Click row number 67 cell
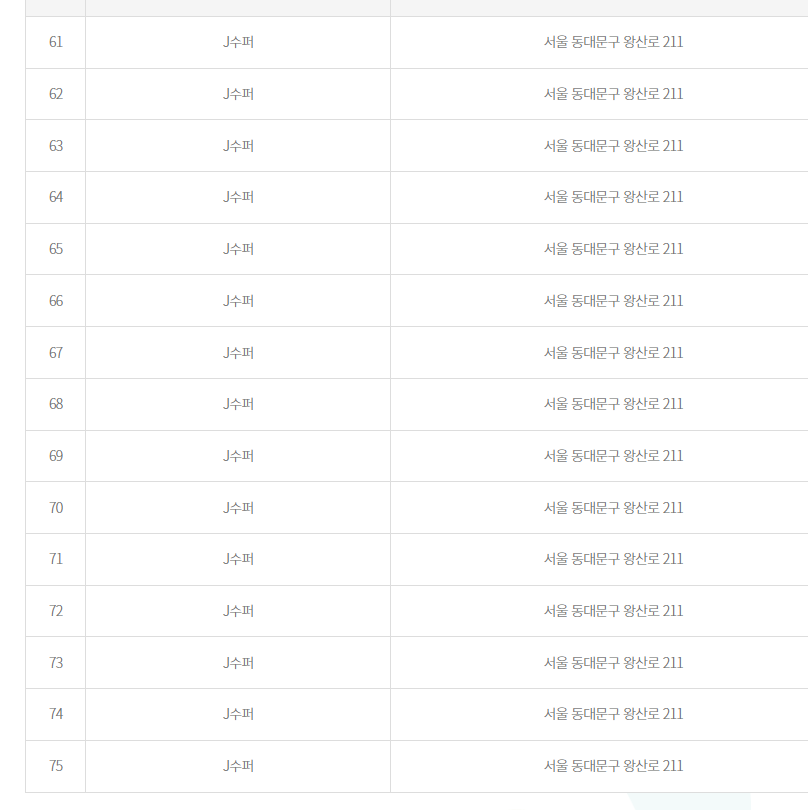Screen dimensions: 808x810 pos(56,353)
